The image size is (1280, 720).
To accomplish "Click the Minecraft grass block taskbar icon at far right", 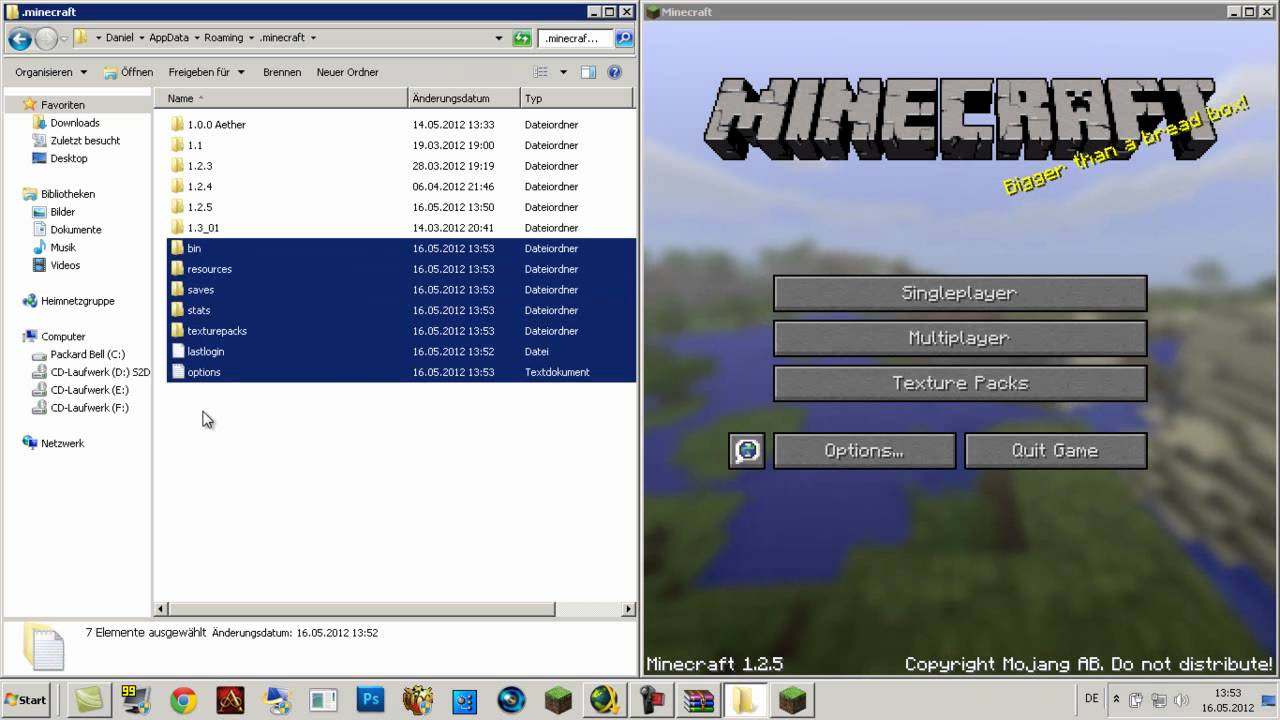I will click(793, 700).
